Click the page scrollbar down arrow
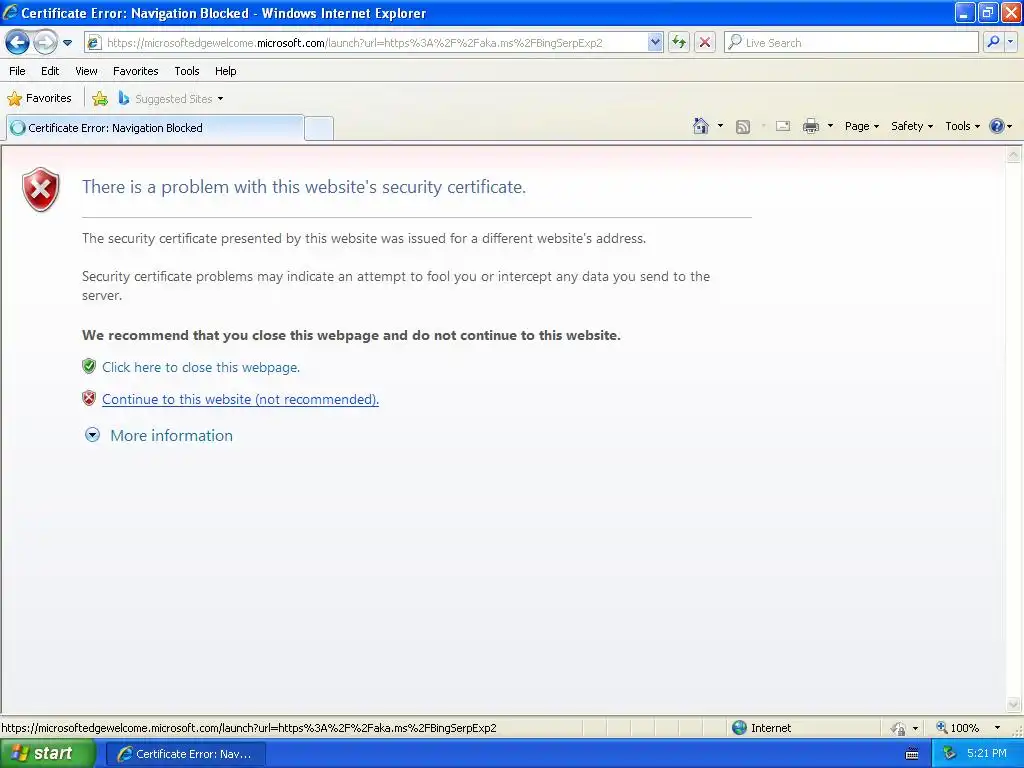Screen dimensions: 1024x768 (x=1014, y=704)
